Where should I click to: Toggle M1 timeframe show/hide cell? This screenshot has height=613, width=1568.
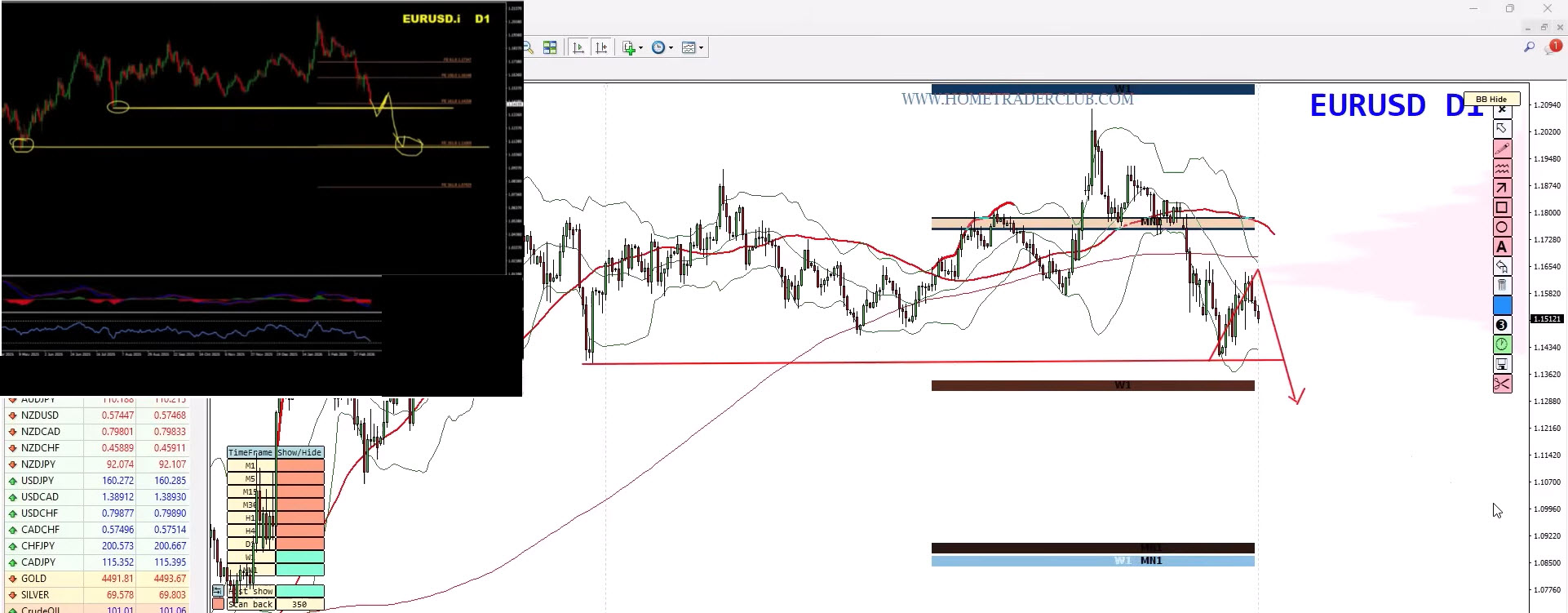coord(299,465)
